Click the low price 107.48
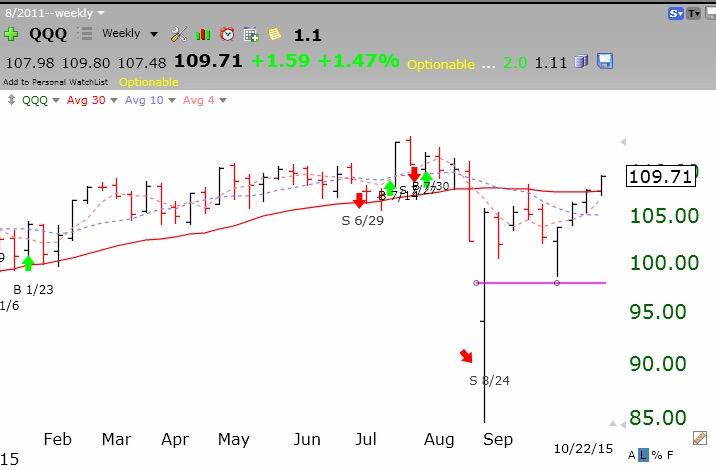The image size is (716, 470). 142,63
